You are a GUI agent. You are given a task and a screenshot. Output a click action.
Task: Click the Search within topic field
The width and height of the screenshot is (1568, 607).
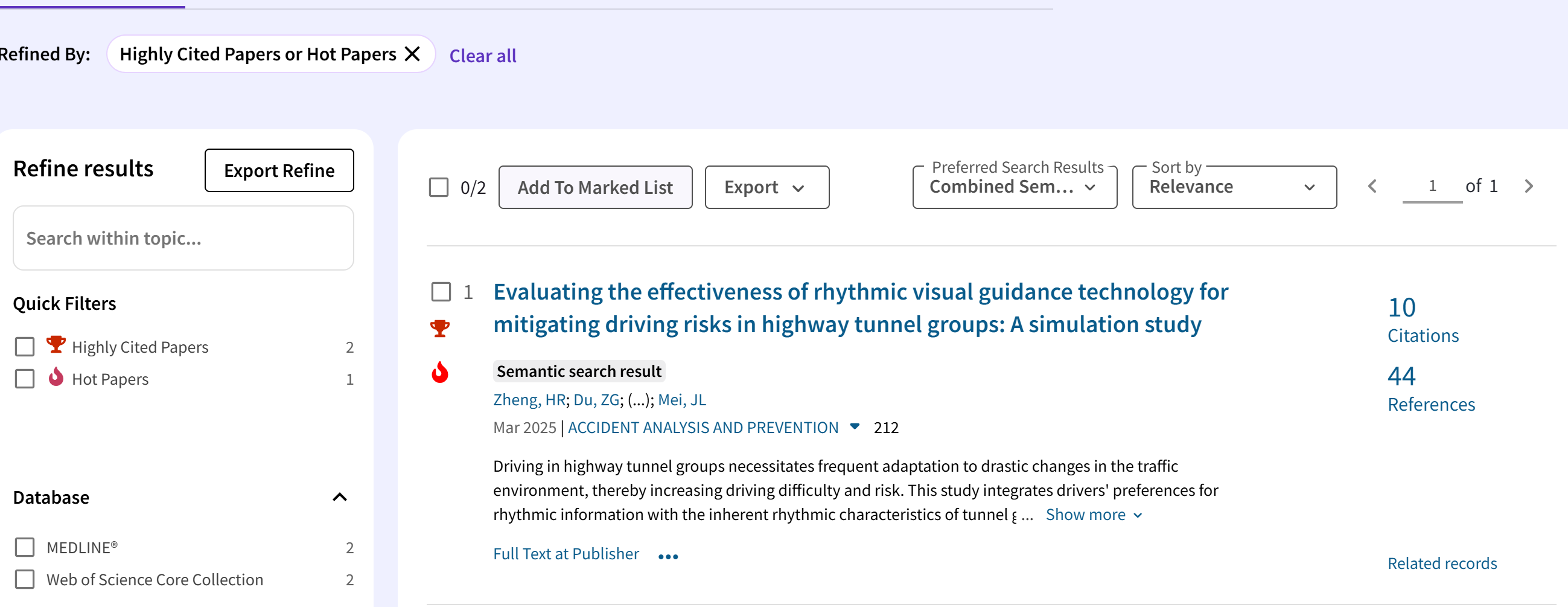click(183, 239)
